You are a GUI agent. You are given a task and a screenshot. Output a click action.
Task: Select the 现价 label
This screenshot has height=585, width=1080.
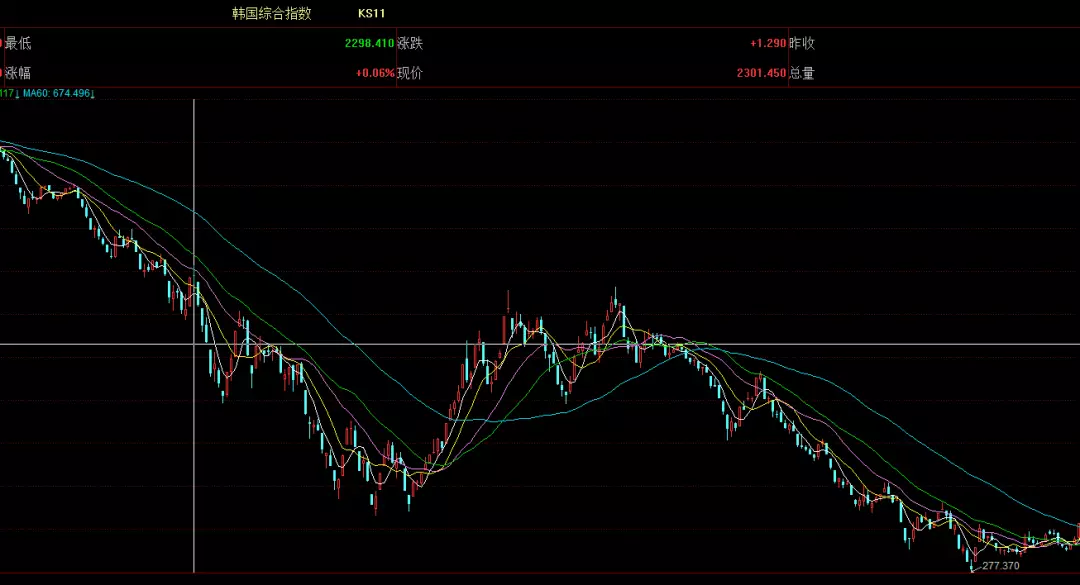[410, 73]
